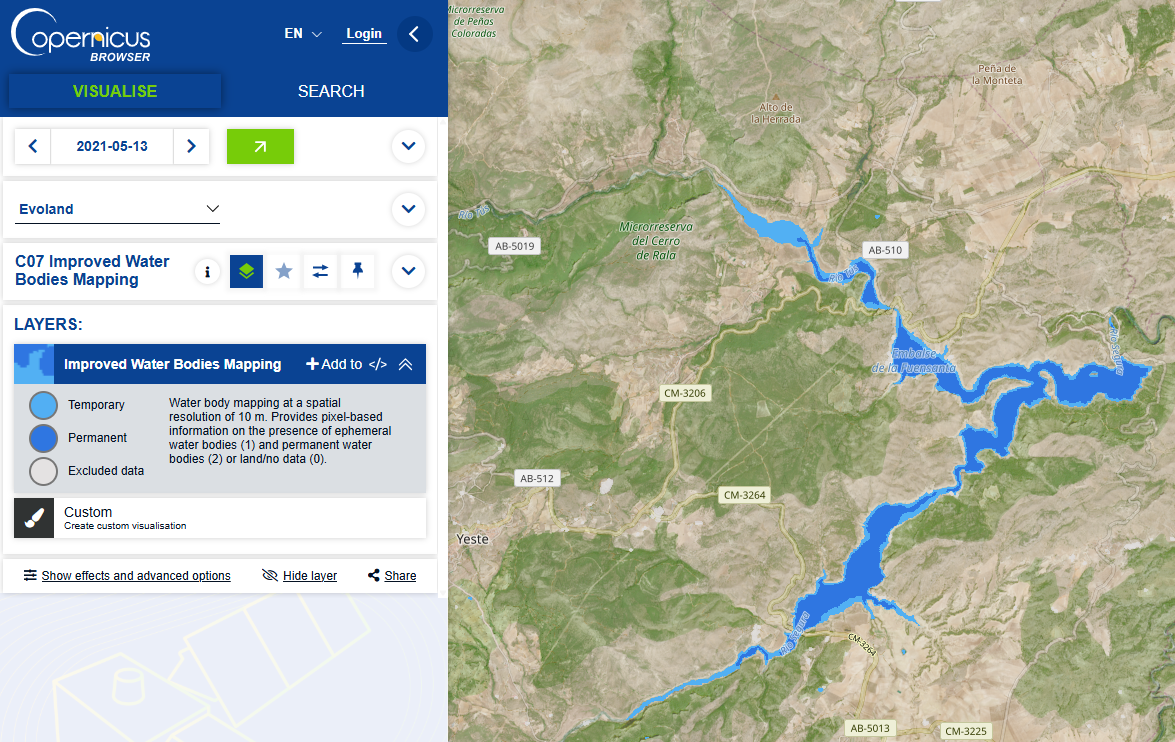Expand the C07 Improved Water Bodies section
1175x742 pixels.
(x=408, y=271)
